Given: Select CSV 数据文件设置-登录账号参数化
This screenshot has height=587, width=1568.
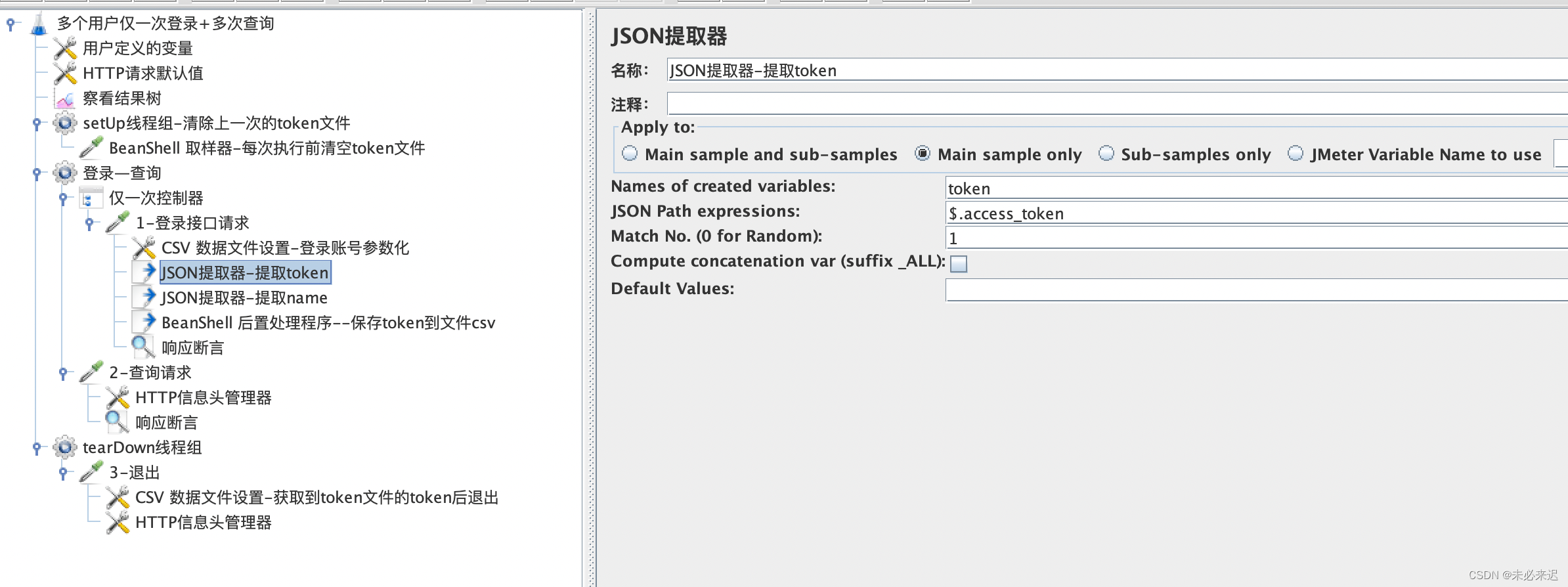Looking at the screenshot, I should click(x=285, y=248).
